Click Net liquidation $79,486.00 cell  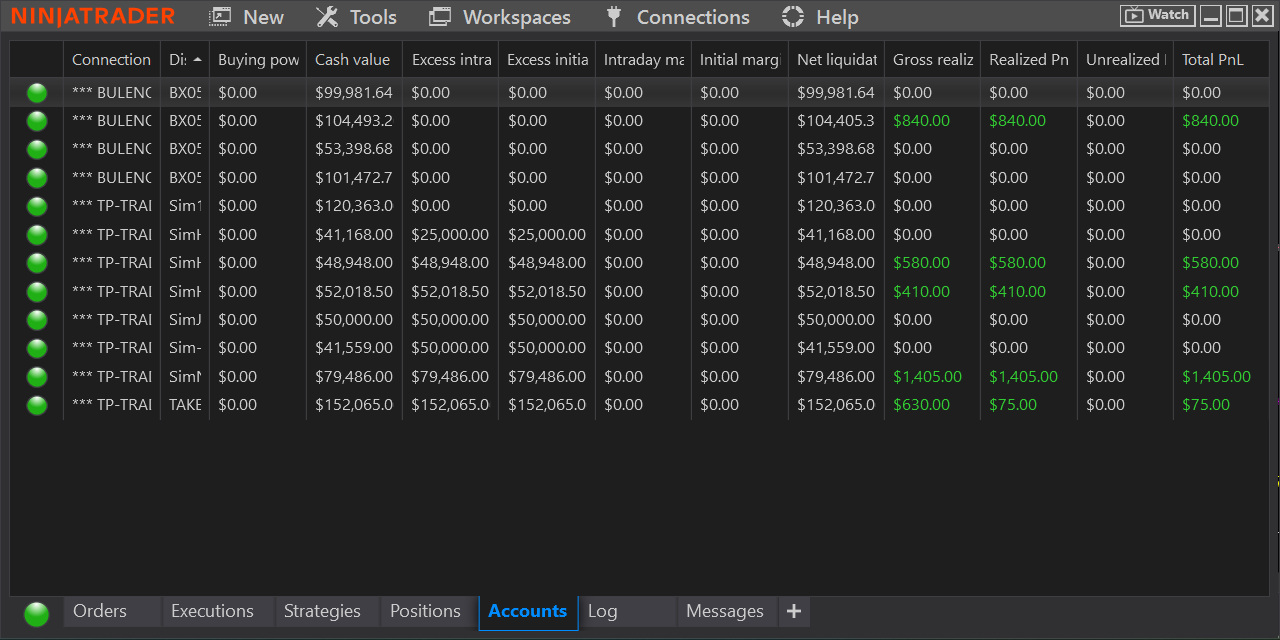click(x=837, y=377)
